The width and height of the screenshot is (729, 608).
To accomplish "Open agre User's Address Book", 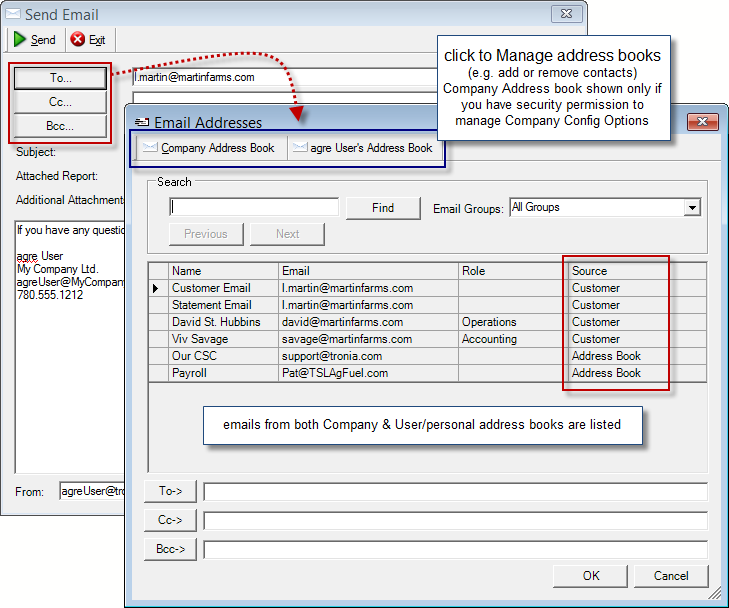I will pos(365,148).
